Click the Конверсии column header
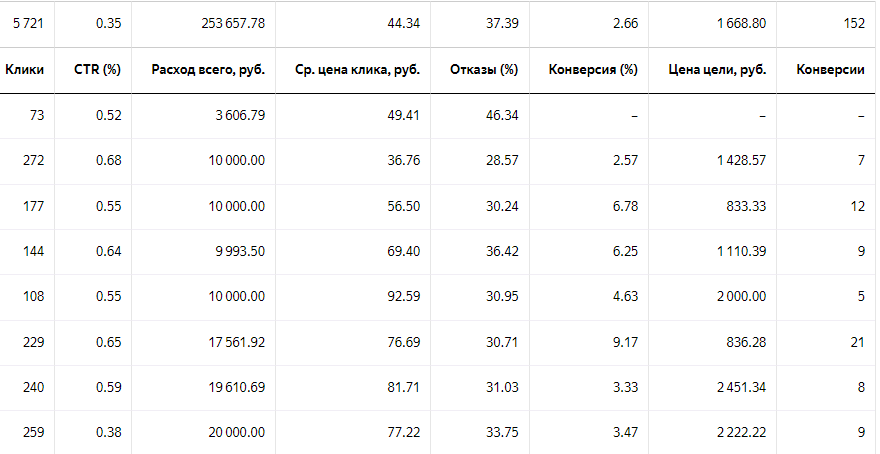The image size is (880, 454). coord(831,70)
